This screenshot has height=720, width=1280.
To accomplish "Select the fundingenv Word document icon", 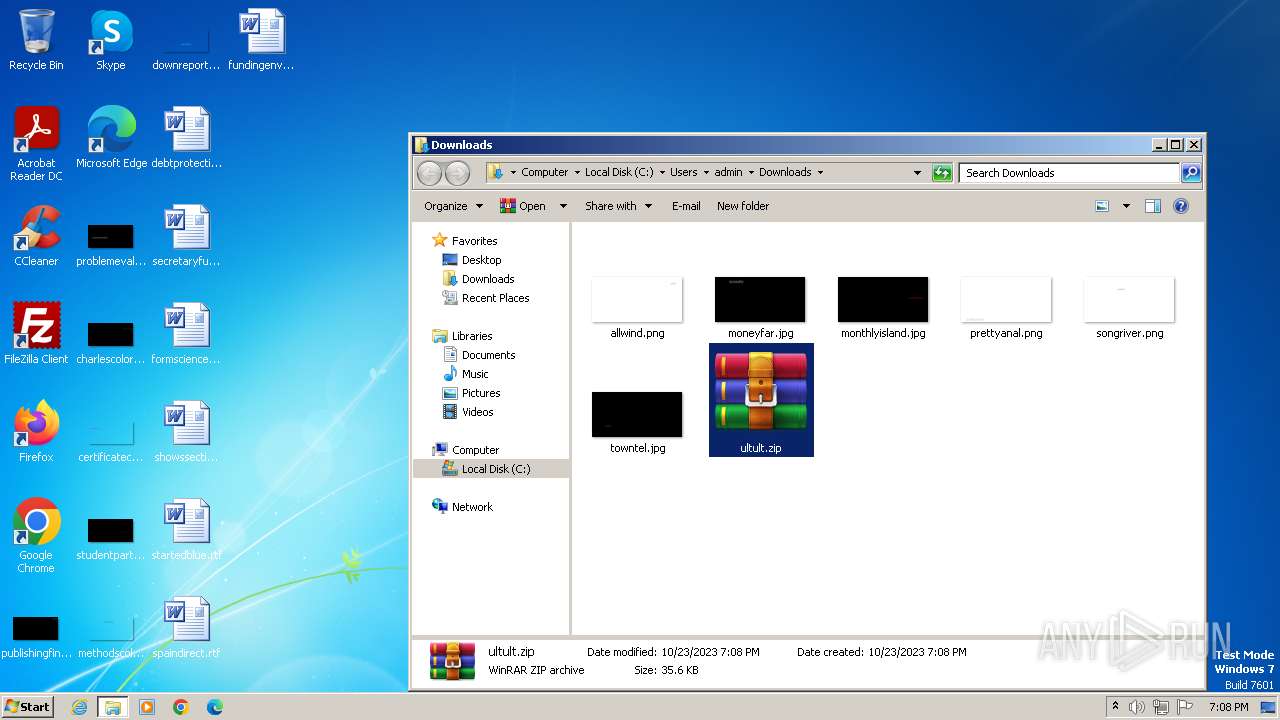I will pos(261,40).
